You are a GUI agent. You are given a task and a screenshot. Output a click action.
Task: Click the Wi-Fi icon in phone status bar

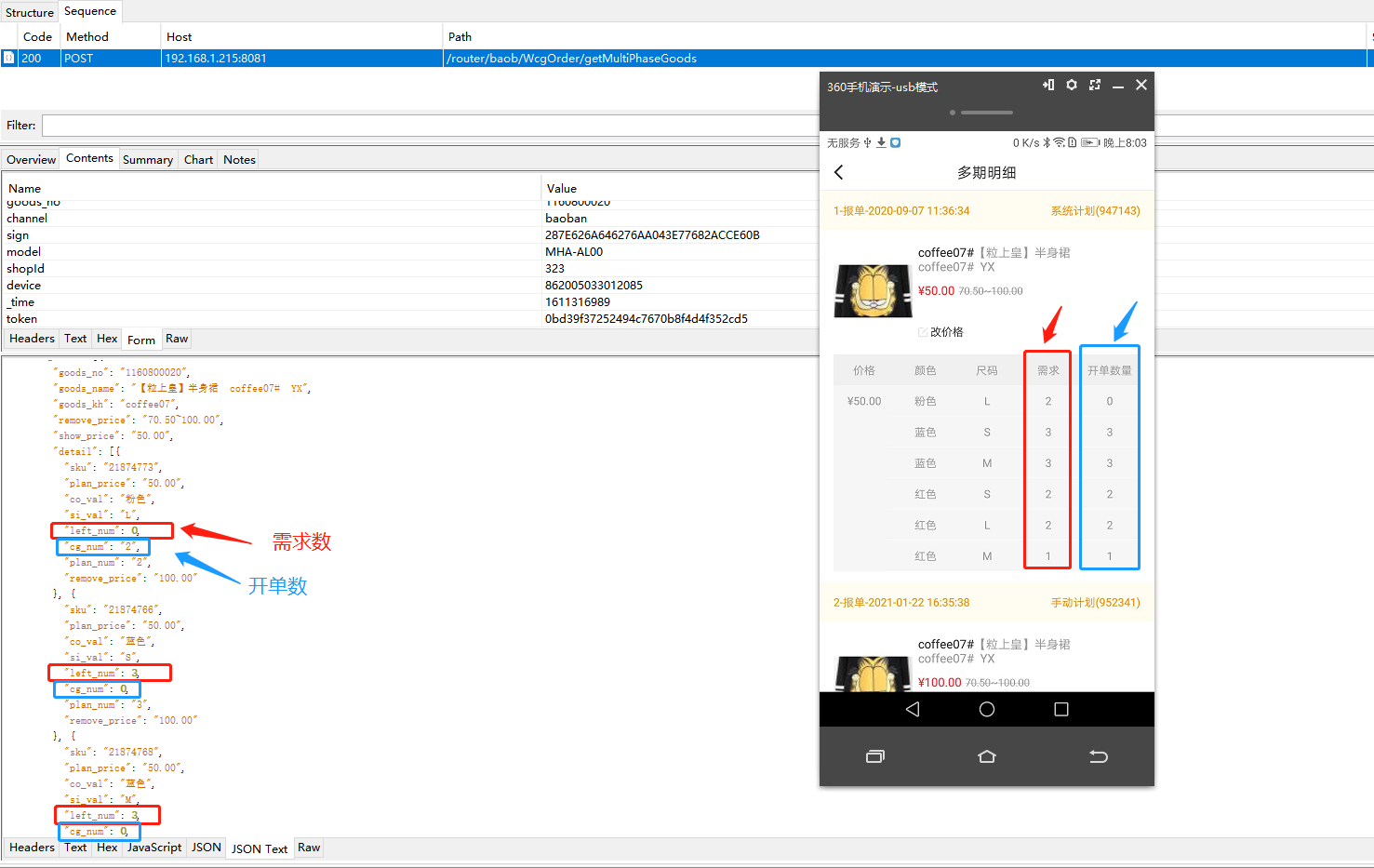(x=1059, y=142)
